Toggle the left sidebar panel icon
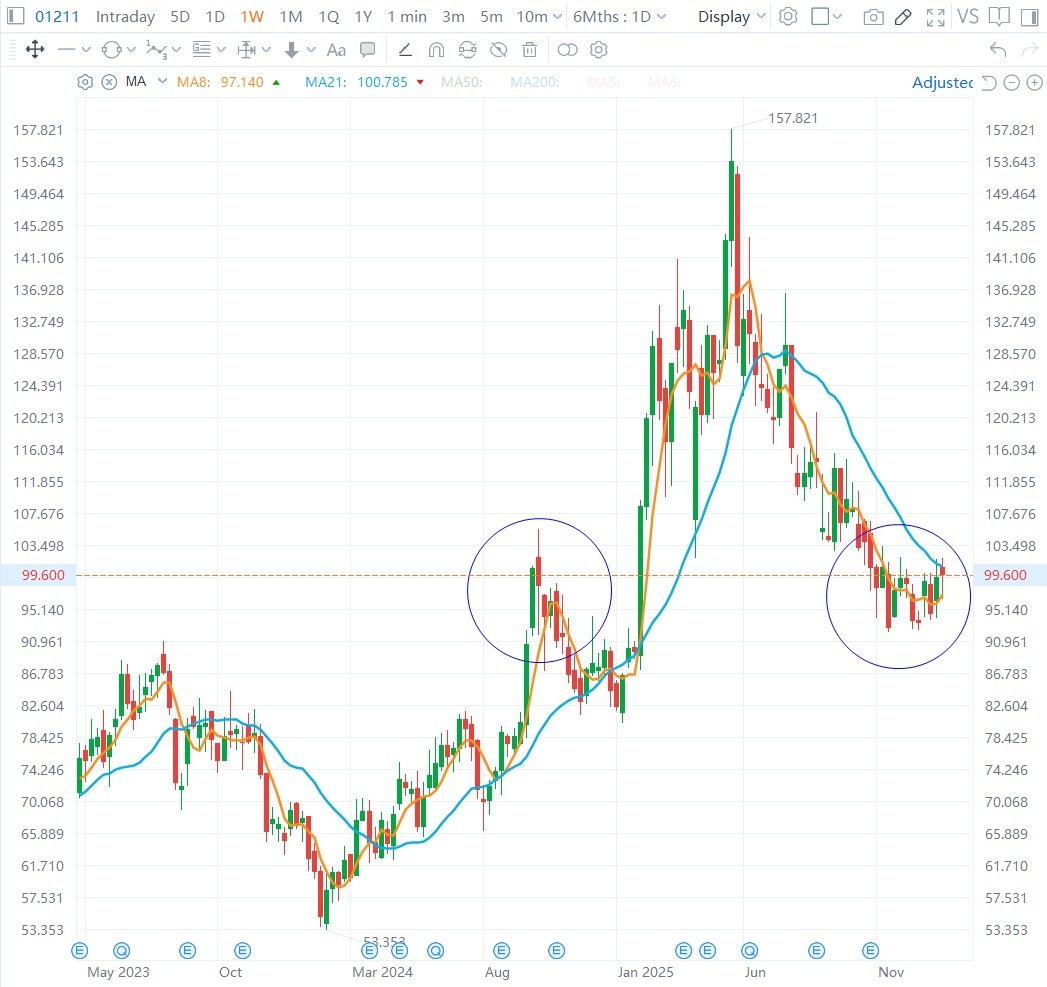 tap(15, 16)
